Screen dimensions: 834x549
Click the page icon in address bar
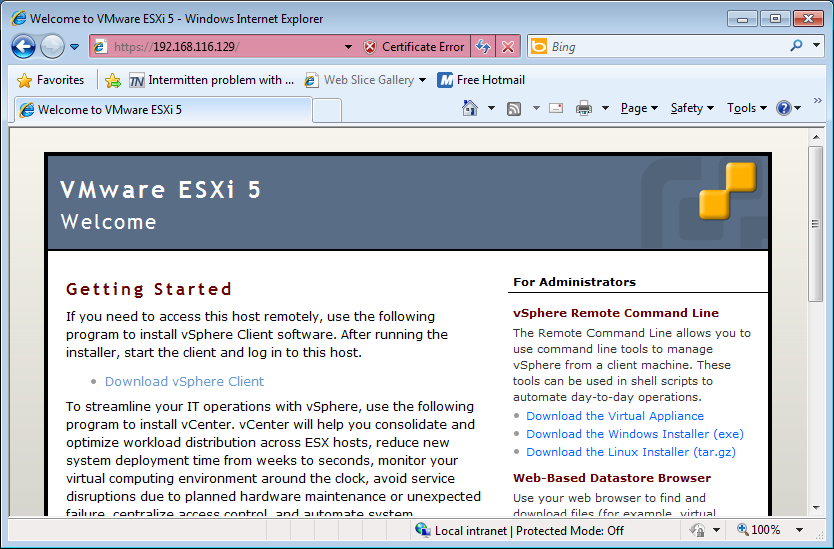click(x=100, y=47)
